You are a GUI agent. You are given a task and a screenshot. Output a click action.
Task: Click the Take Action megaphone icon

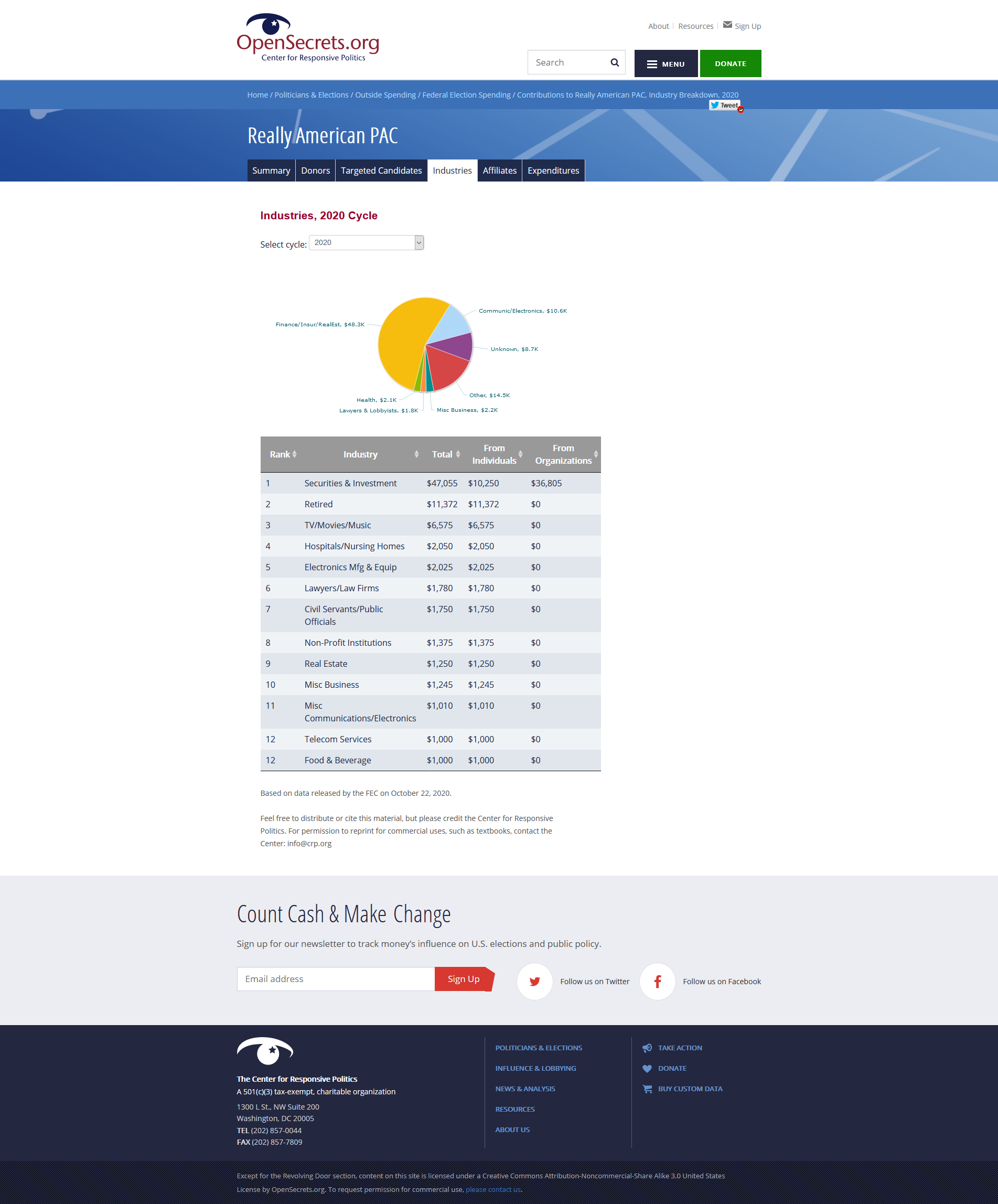[x=647, y=1048]
